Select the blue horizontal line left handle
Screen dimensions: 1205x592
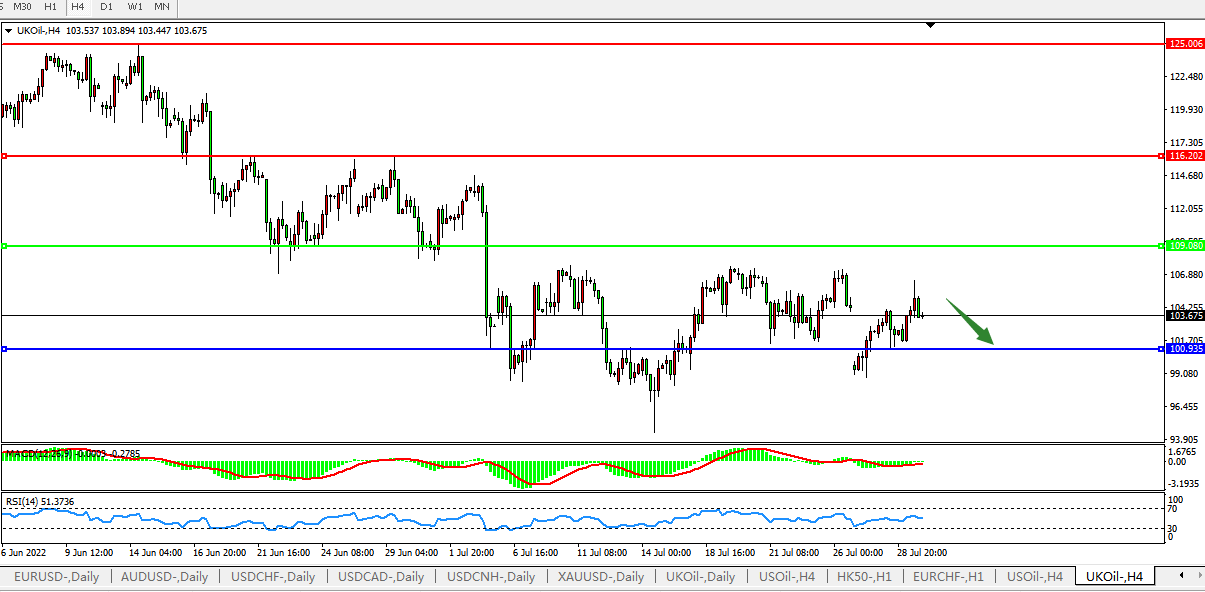tap(5, 349)
